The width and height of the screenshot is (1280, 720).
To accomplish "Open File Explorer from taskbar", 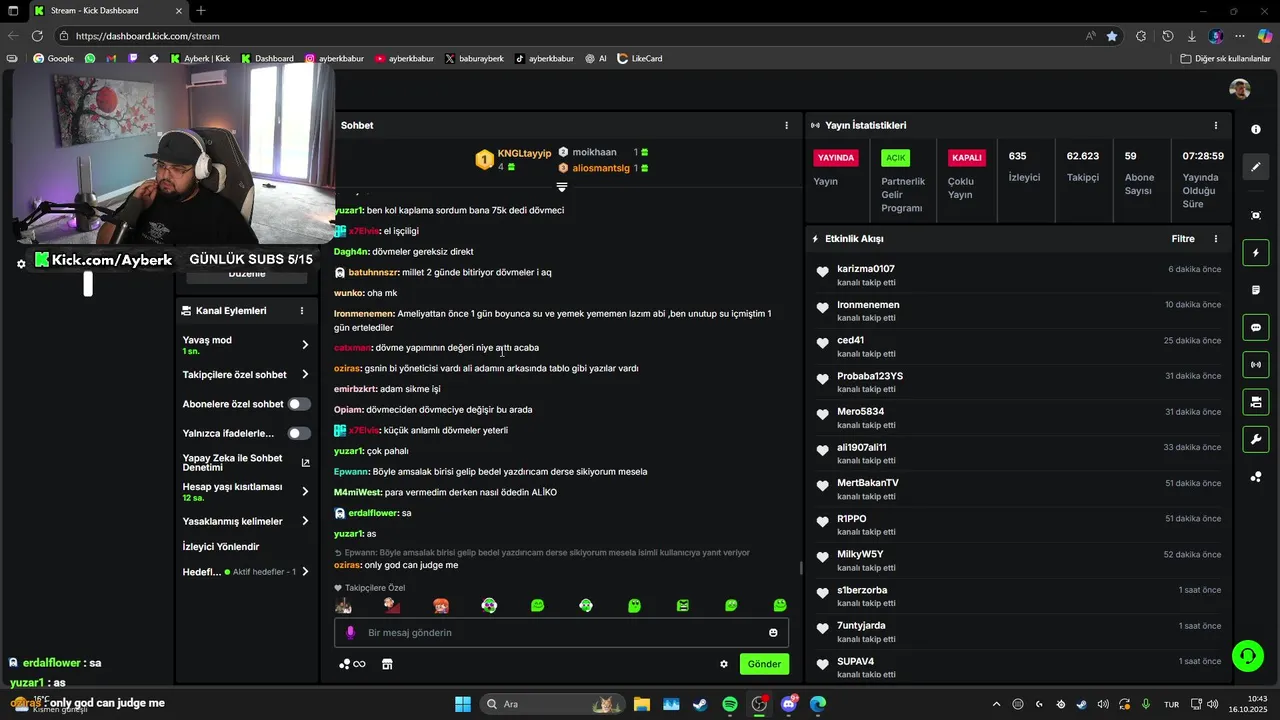I will coord(641,704).
